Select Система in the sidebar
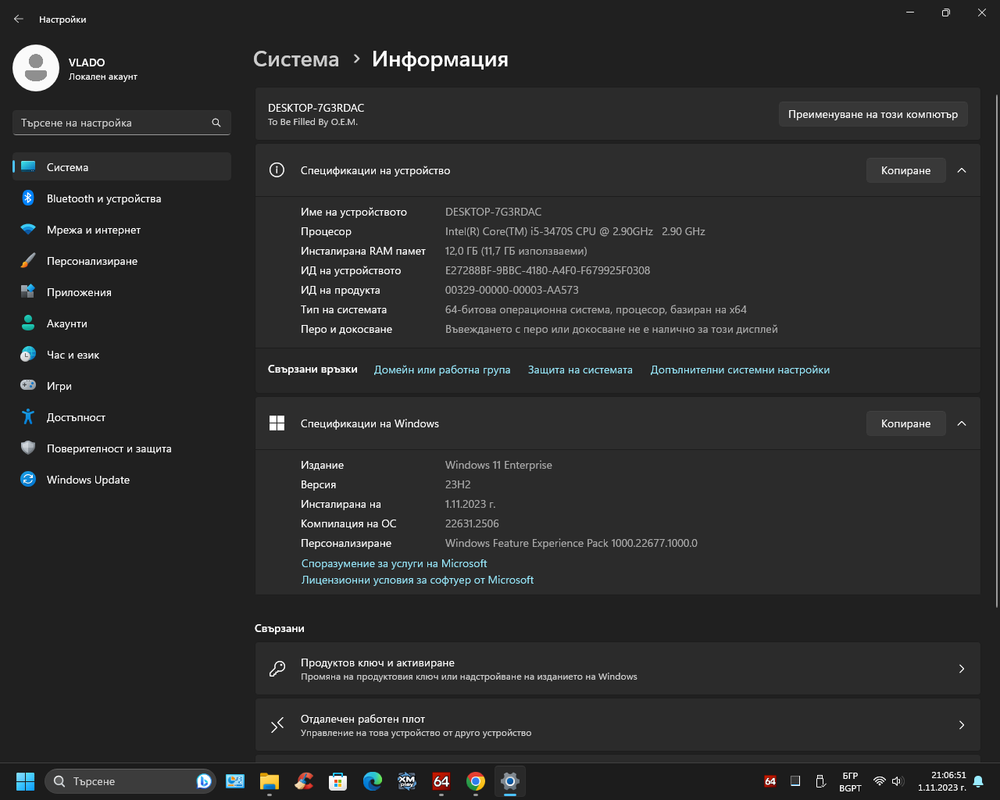Screen dimensions: 1000x800 122,167
